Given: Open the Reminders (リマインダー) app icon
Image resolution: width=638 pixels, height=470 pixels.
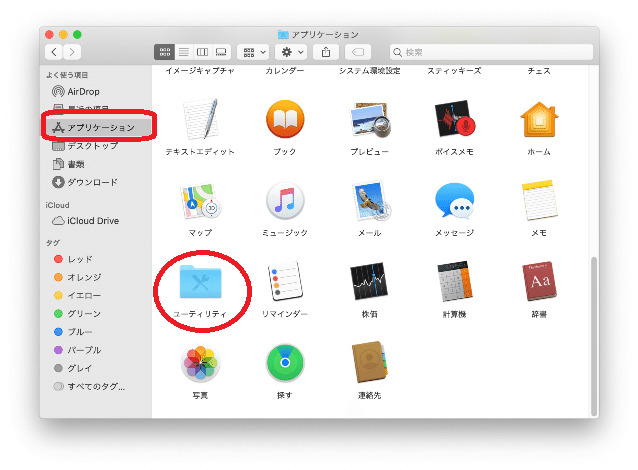Looking at the screenshot, I should pos(285,282).
